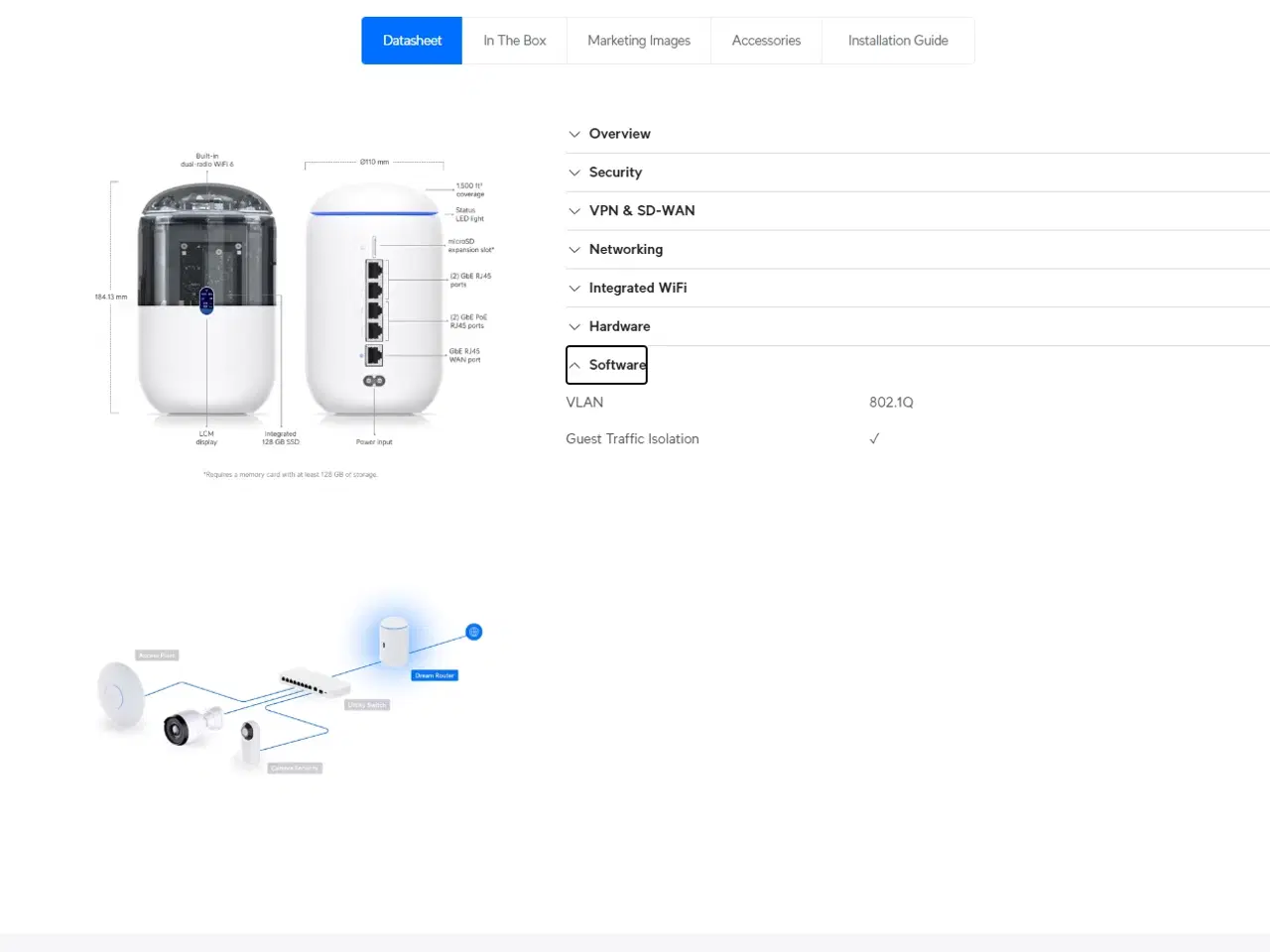Switch to the In The Box tab
1270x952 pixels.
click(515, 40)
